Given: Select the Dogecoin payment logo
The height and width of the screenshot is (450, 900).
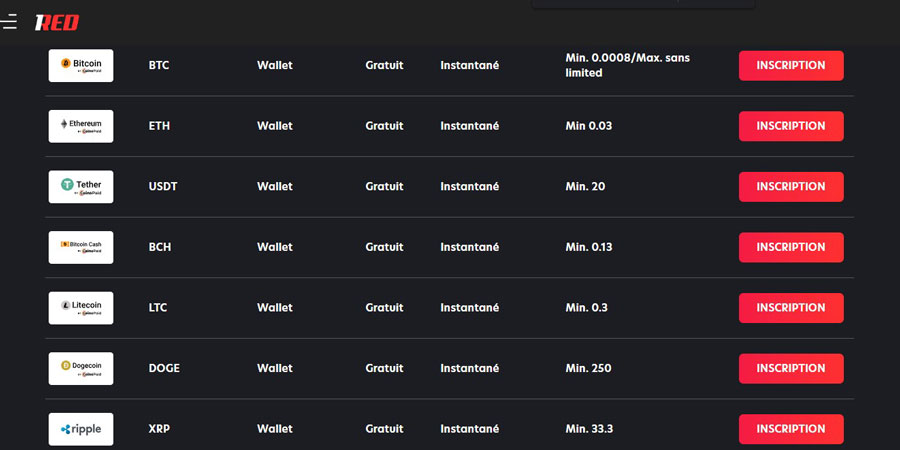Looking at the screenshot, I should 81,368.
